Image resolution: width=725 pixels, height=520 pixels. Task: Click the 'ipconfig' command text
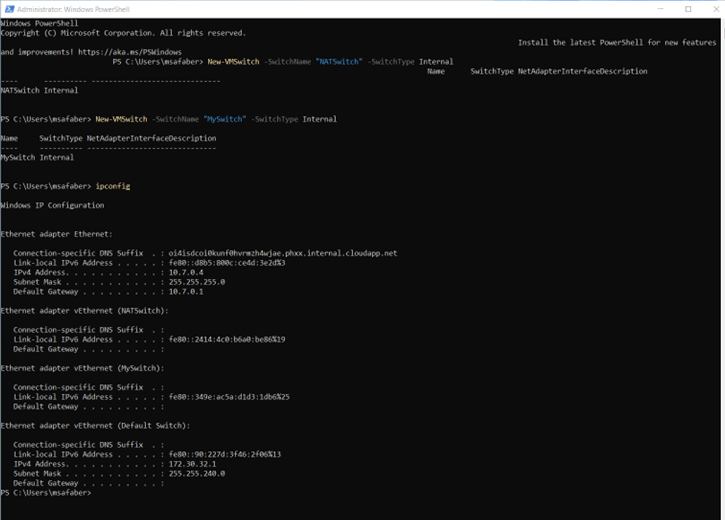pyautogui.click(x=113, y=186)
